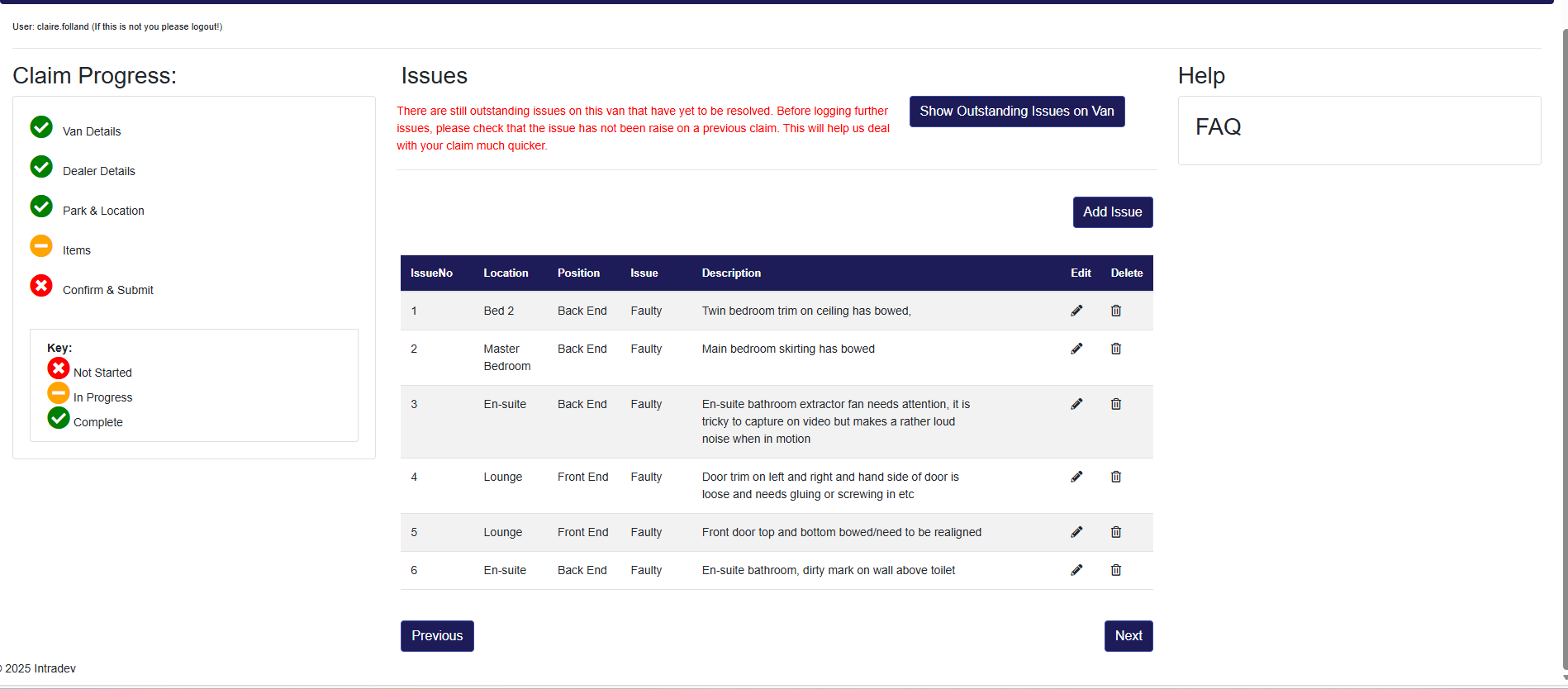This screenshot has width=1568, height=689.
Task: Delete the extractor fan issue 3
Action: coord(1116,404)
